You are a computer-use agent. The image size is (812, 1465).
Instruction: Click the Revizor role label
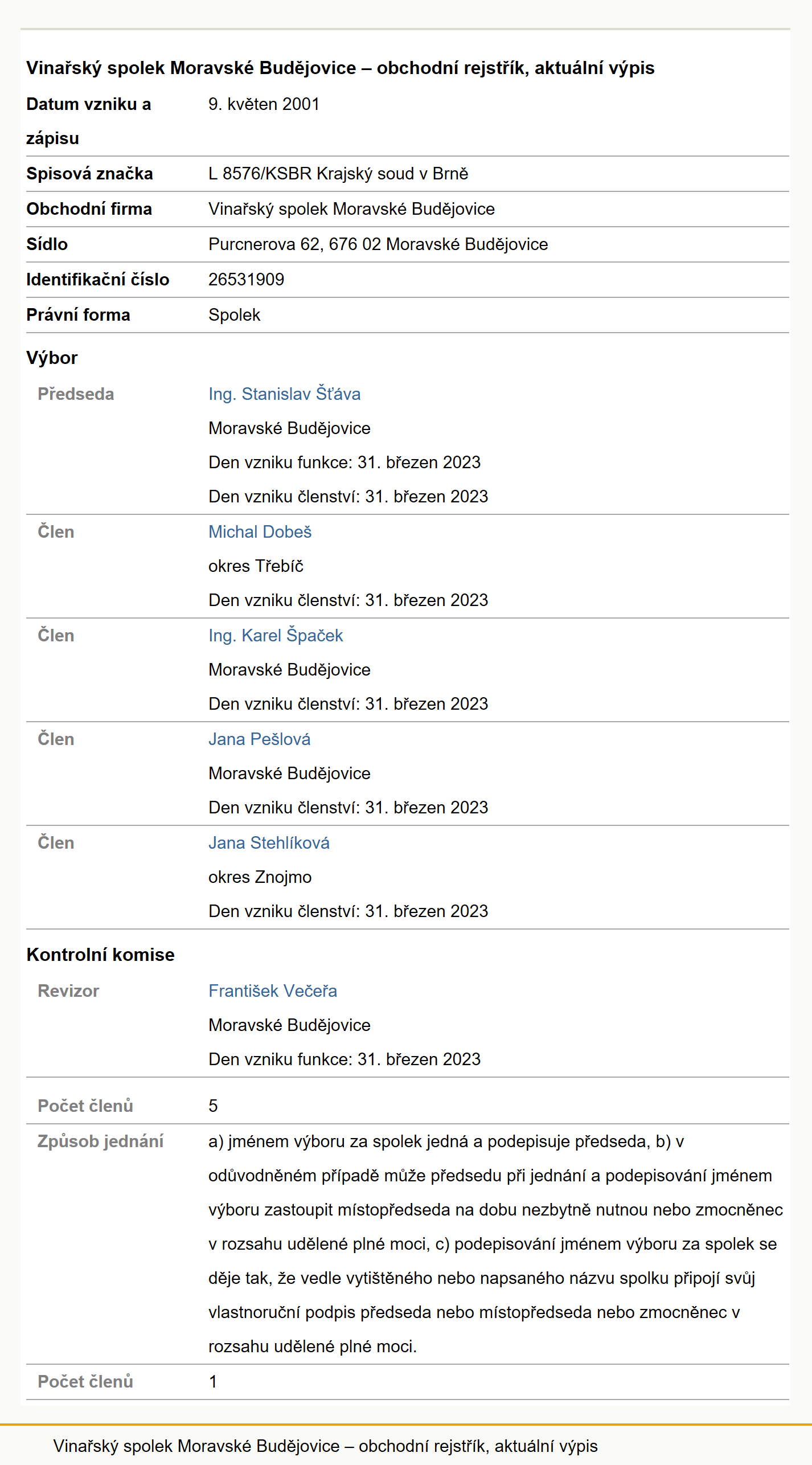coord(68,991)
